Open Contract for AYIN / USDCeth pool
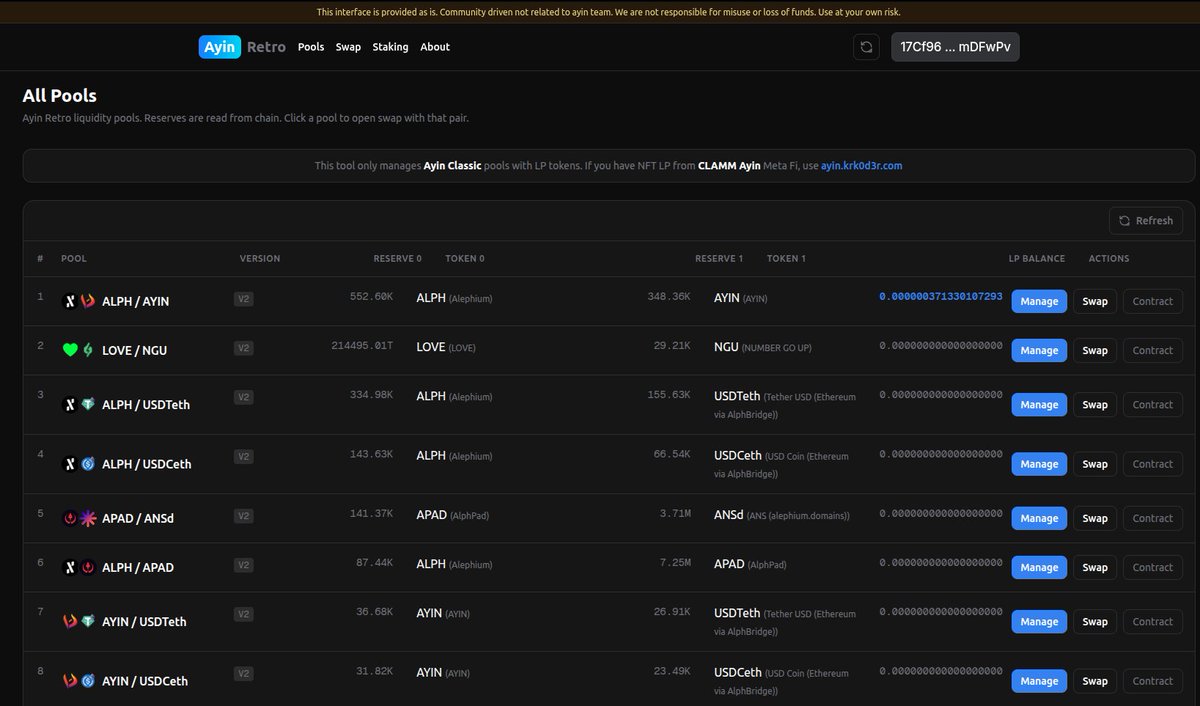This screenshot has width=1200, height=706. click(x=1152, y=681)
